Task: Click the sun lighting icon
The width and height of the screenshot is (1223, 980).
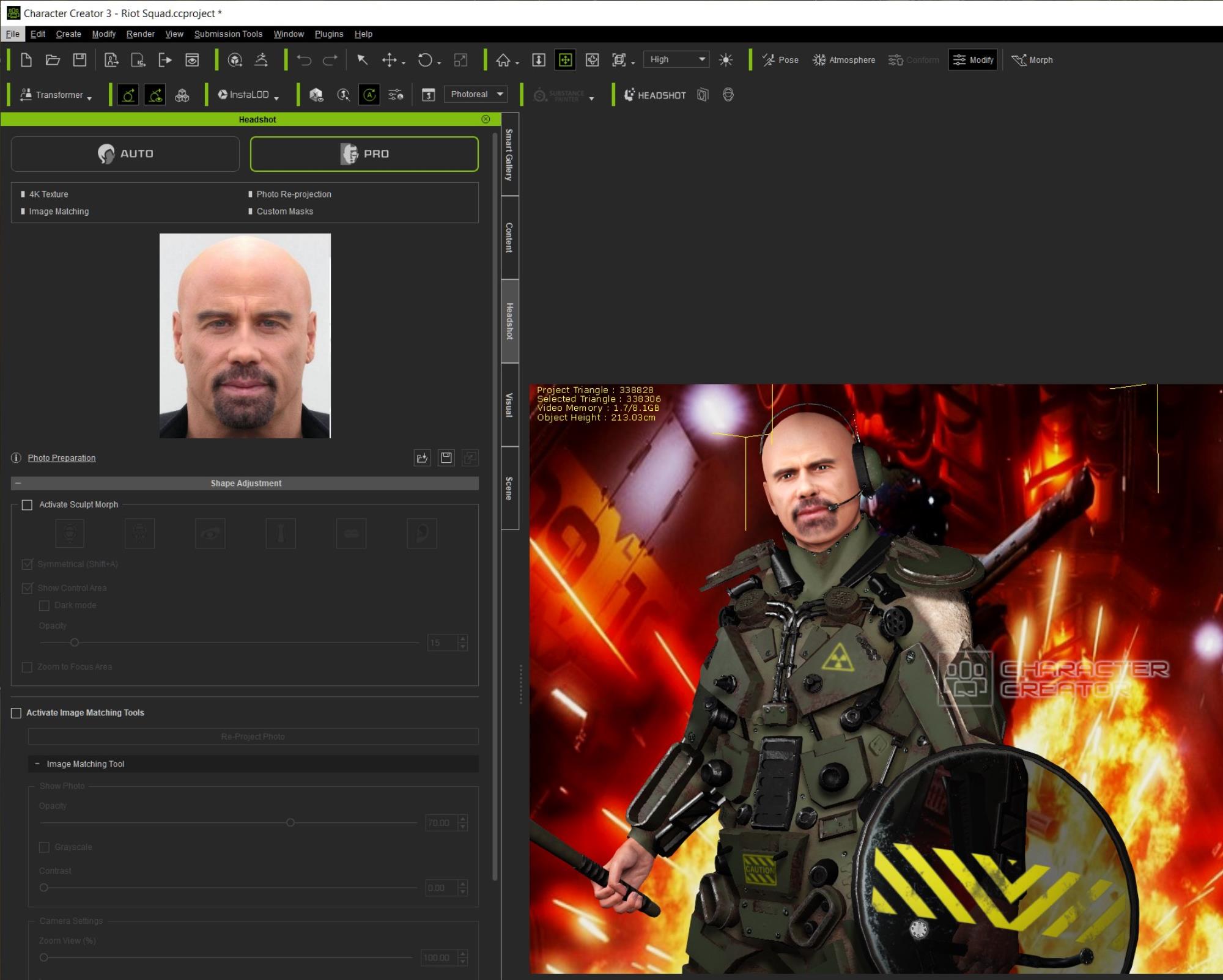Action: 726,60
